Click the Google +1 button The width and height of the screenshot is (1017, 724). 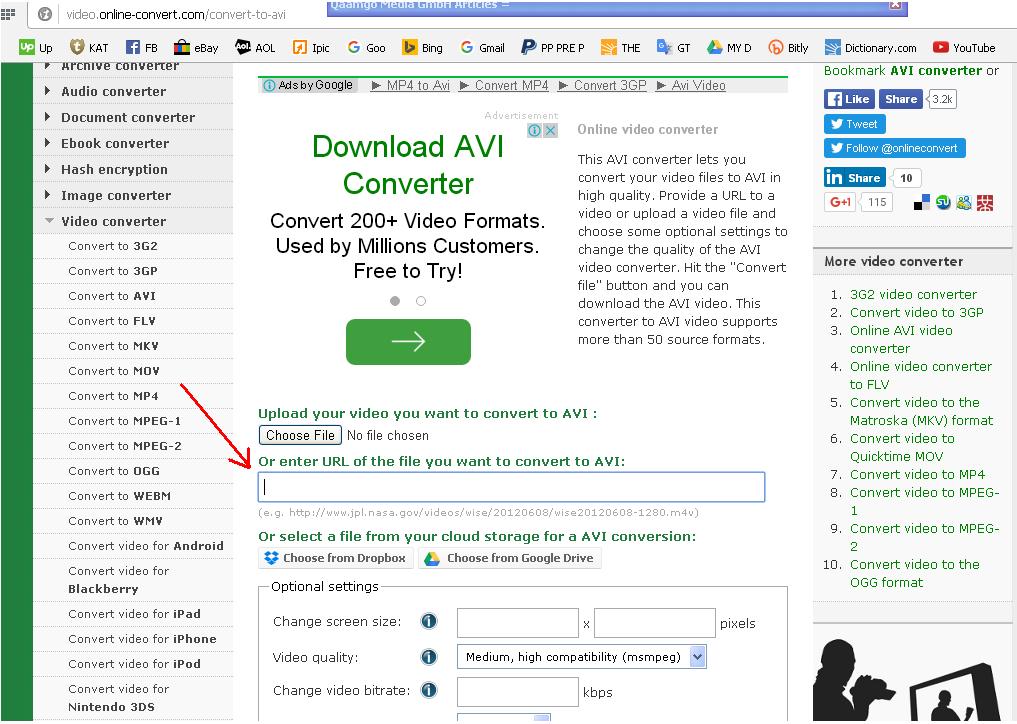tap(841, 202)
